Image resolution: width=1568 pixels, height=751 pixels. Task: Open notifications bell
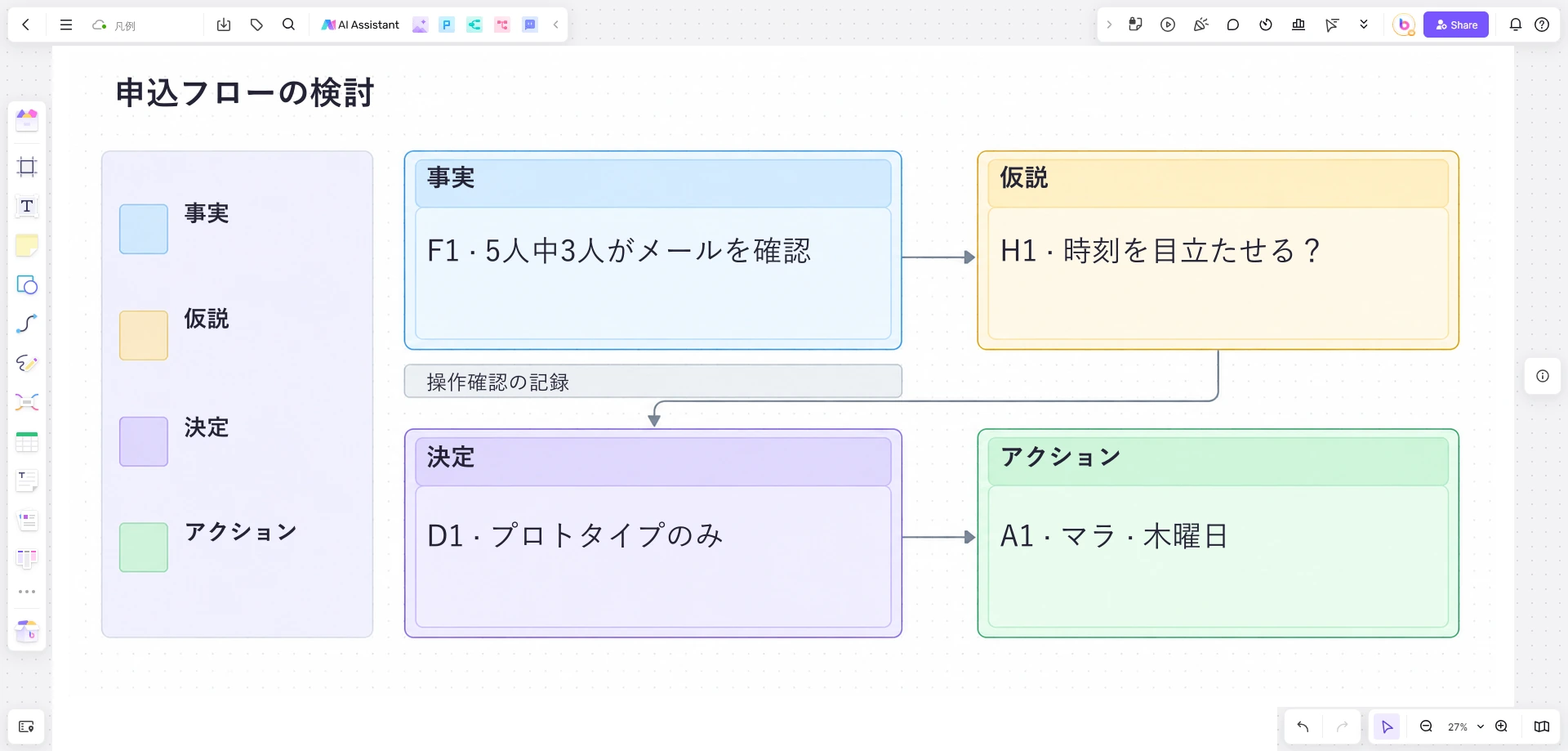pyautogui.click(x=1516, y=25)
